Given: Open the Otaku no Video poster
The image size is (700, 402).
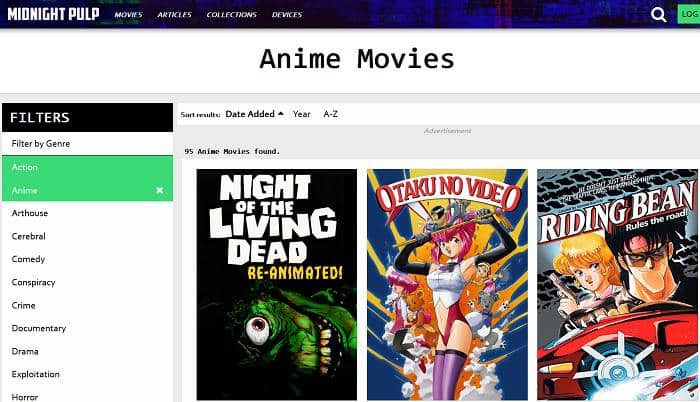Looking at the screenshot, I should tap(447, 285).
